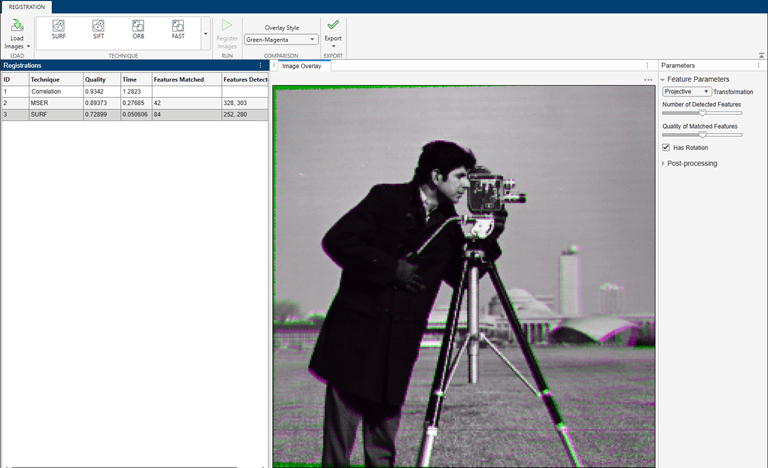
Task: Click the handle left of Image Overlay tab
Action: (274, 65)
